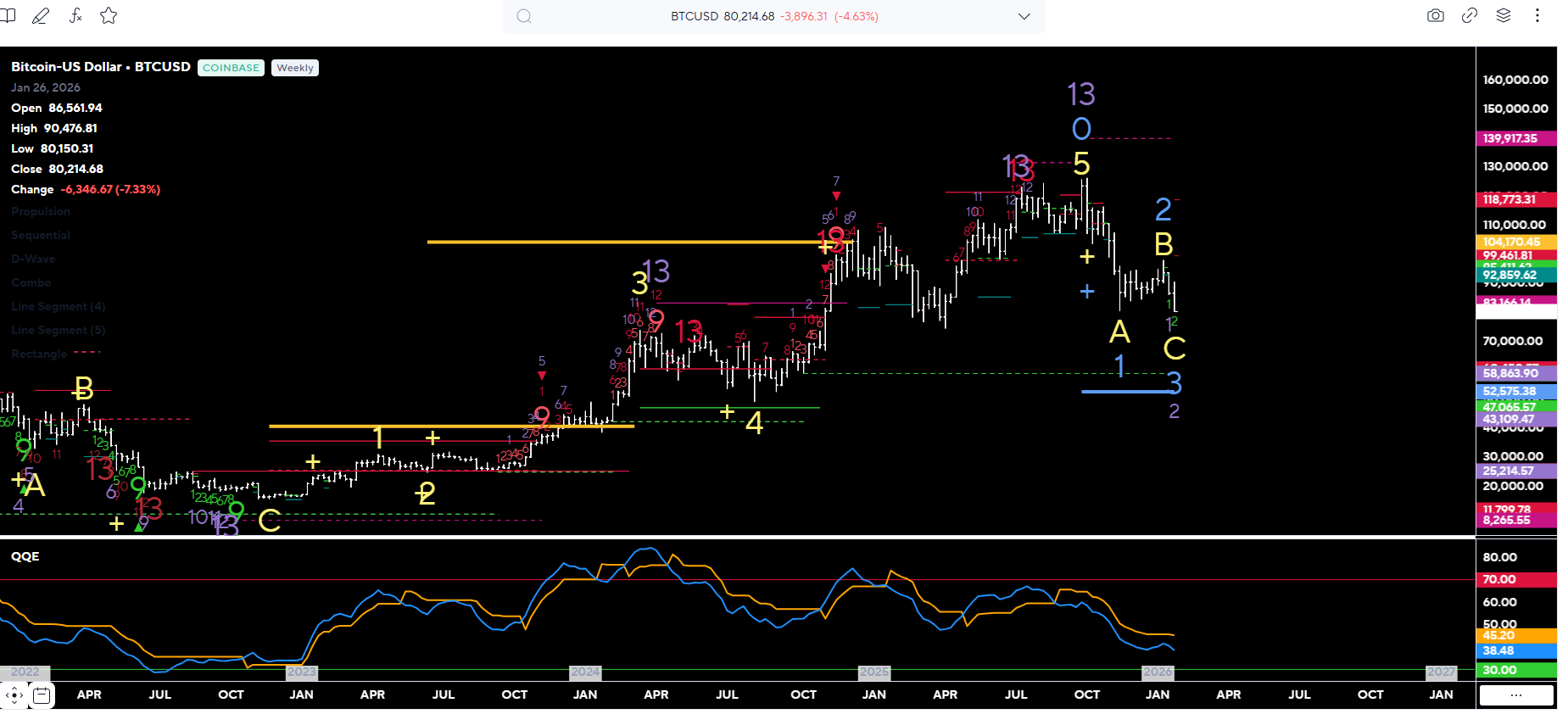
Task: Click the Combo indicator label
Action: (31, 283)
